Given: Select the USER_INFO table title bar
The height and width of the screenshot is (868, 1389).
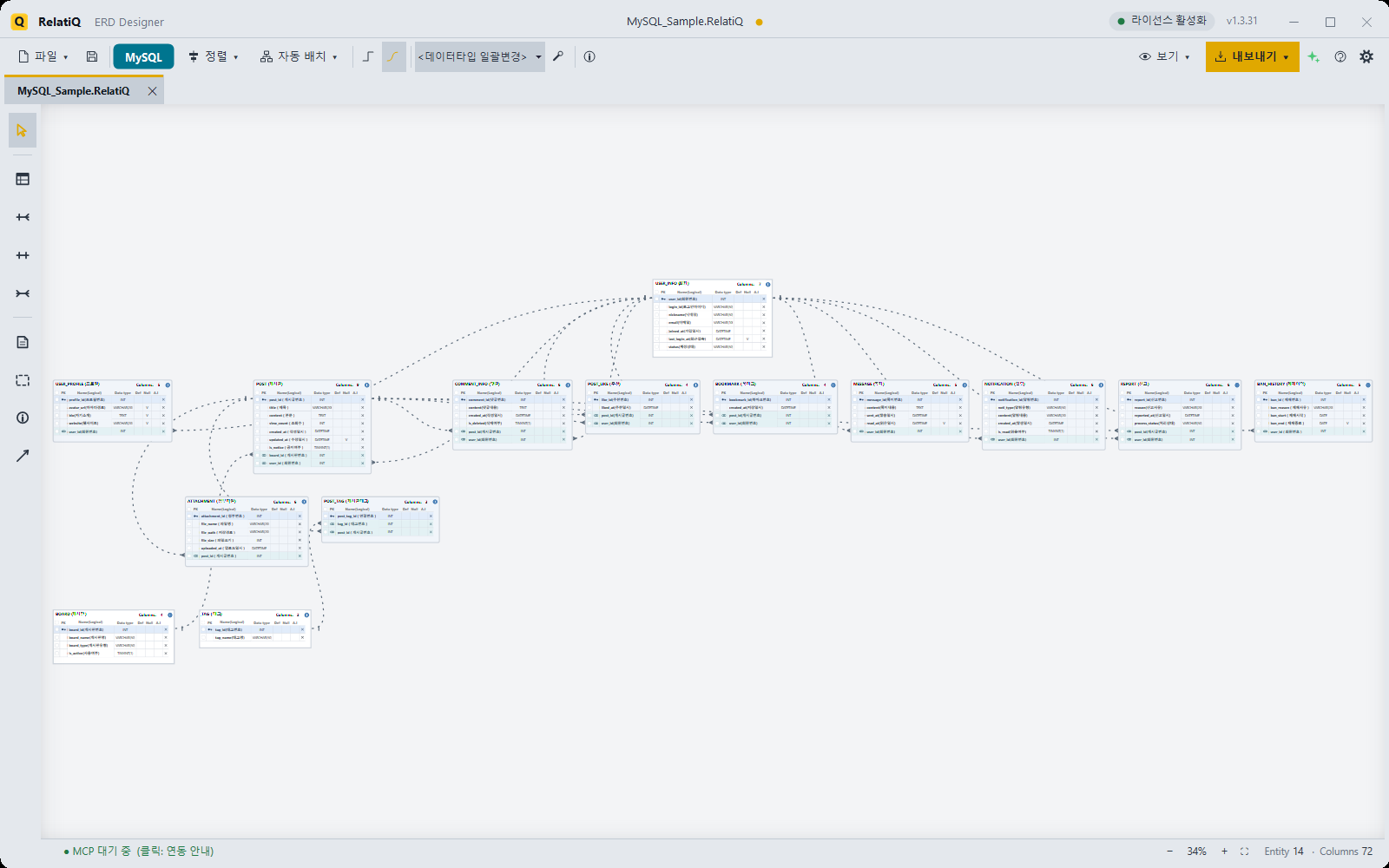Looking at the screenshot, I should [x=712, y=284].
